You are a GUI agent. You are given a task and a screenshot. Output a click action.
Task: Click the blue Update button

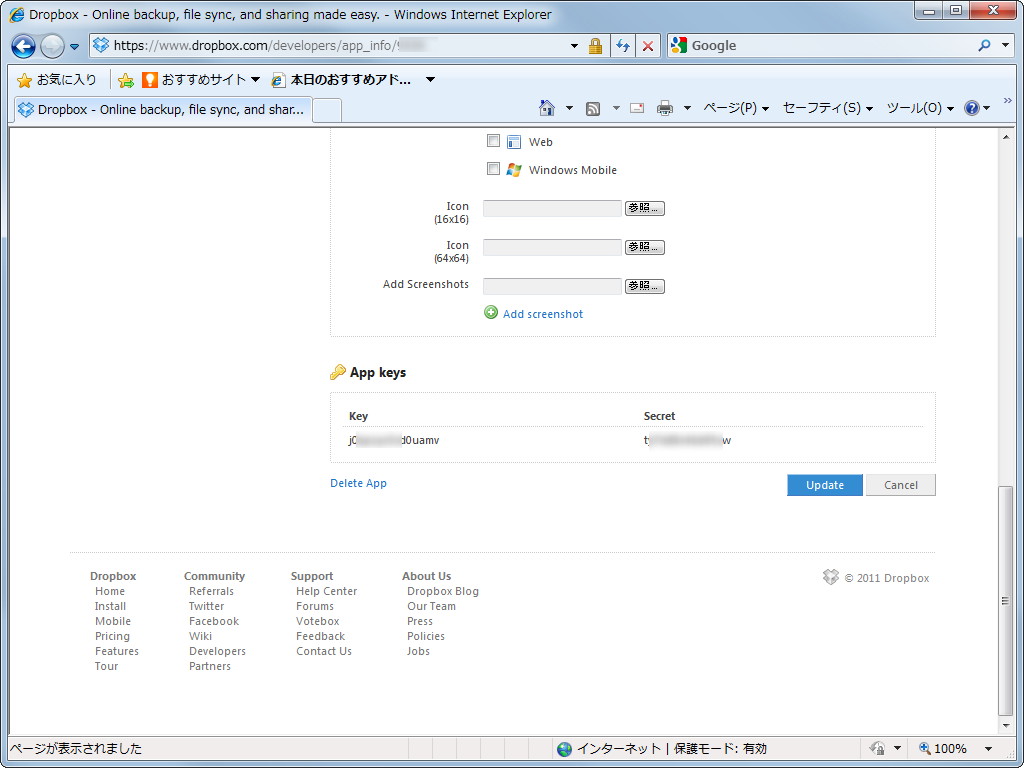[x=825, y=485]
